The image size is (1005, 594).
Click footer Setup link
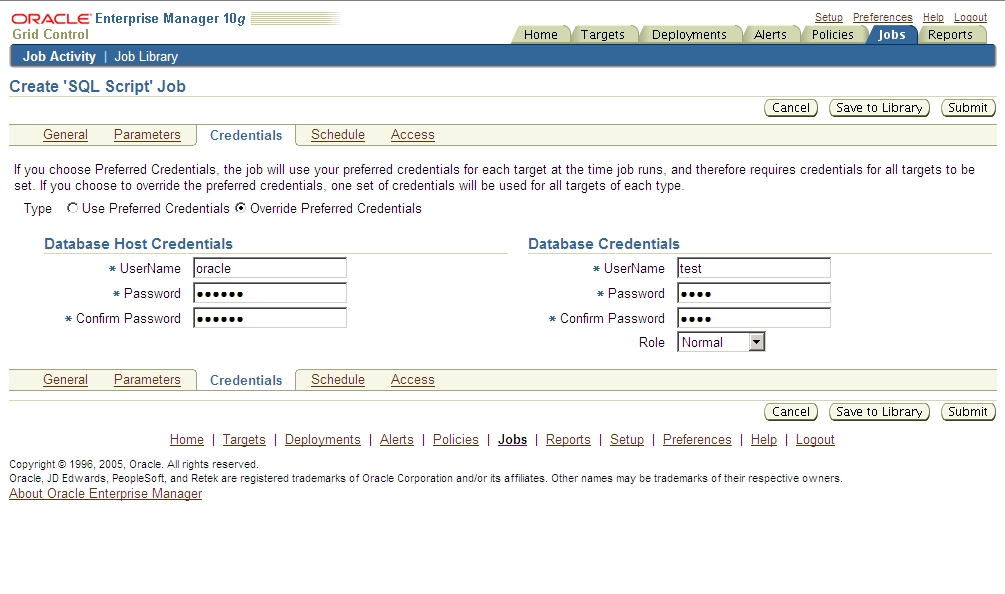tap(627, 440)
